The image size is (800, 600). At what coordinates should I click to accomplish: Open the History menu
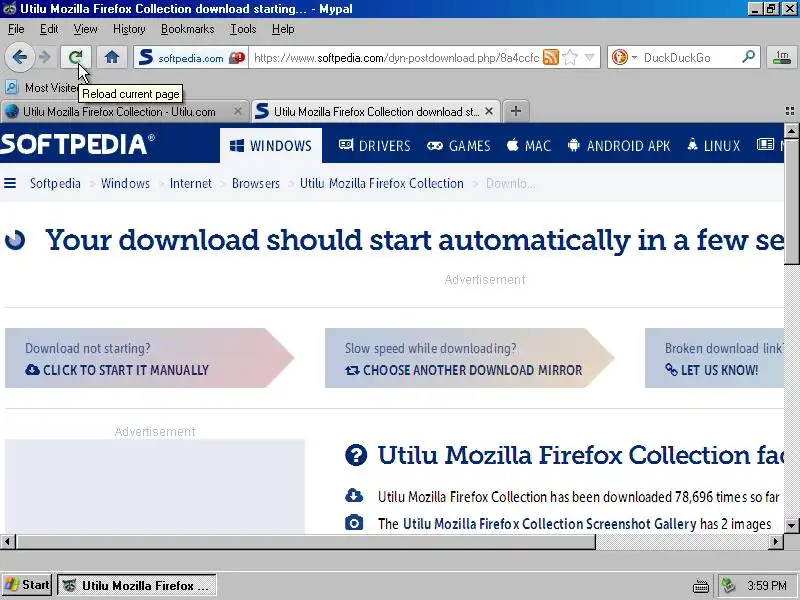click(x=129, y=29)
